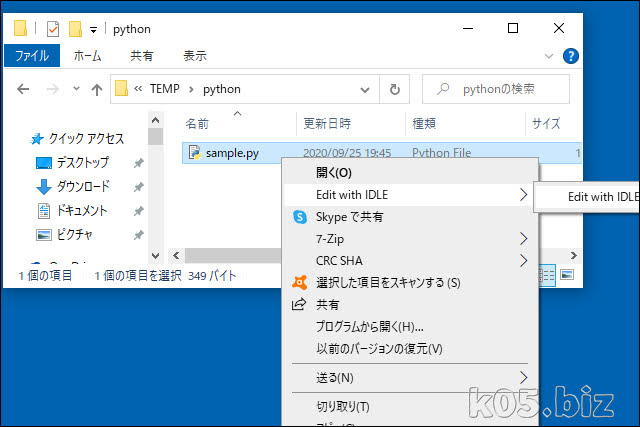The height and width of the screenshot is (427, 640).
Task: Click navigation pane scroll down arrow
Action: point(156,256)
